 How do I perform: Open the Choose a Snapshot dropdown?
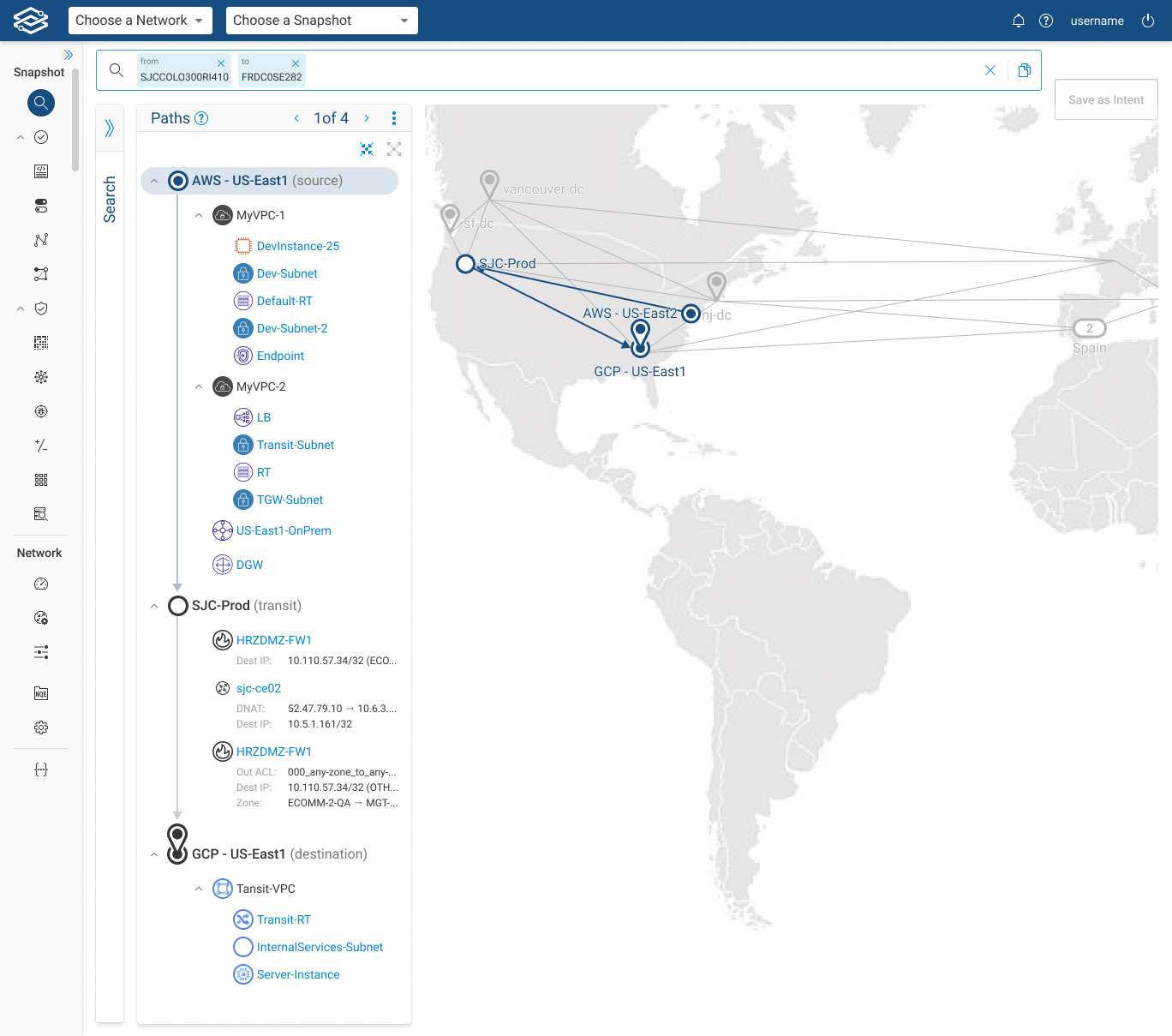[x=321, y=21]
